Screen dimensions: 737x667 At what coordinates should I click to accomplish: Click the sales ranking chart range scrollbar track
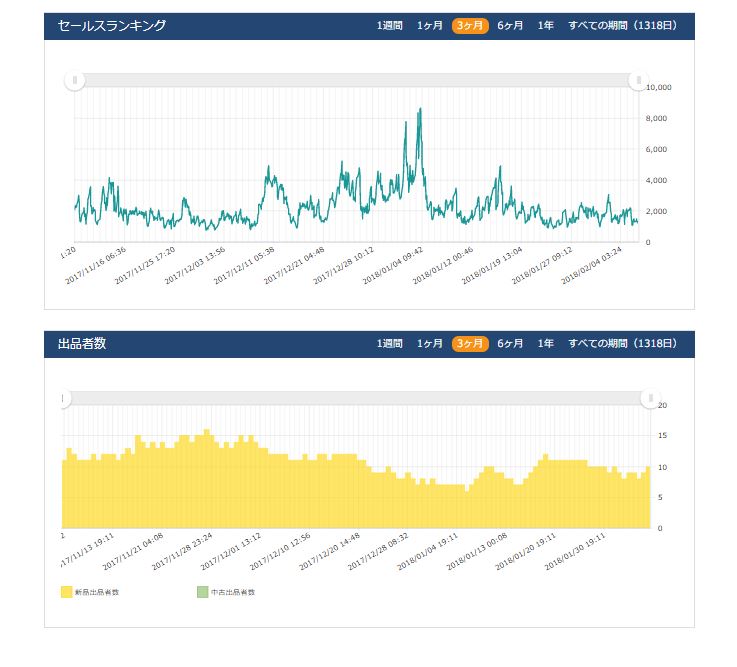(x=356, y=80)
